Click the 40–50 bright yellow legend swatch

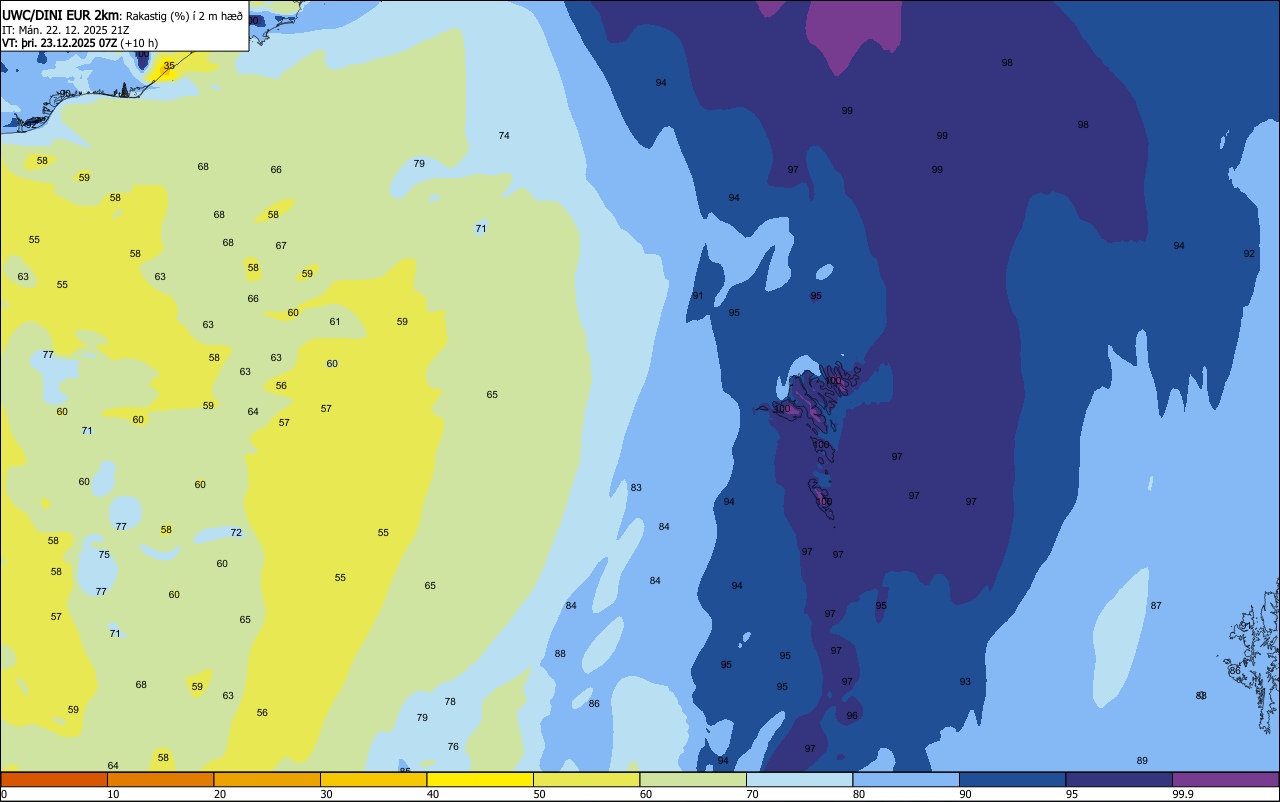(x=480, y=779)
